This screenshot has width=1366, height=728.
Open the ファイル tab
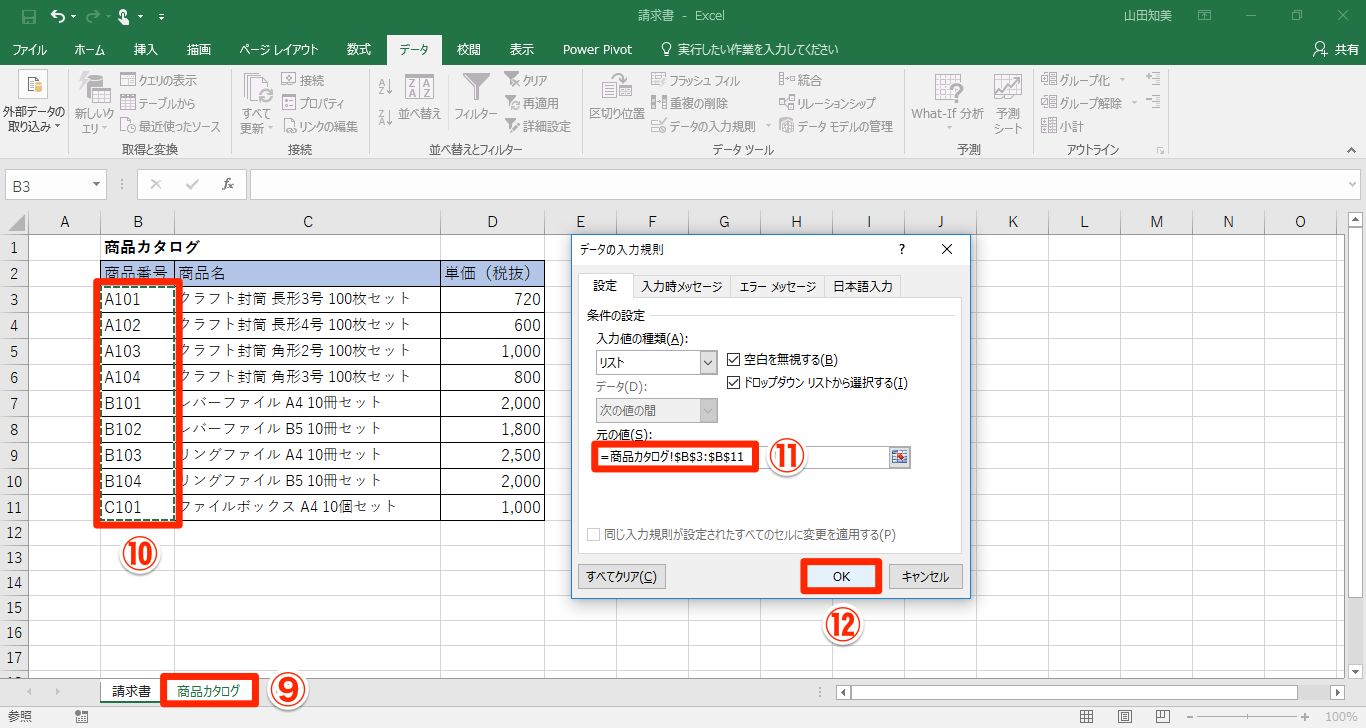[x=30, y=49]
